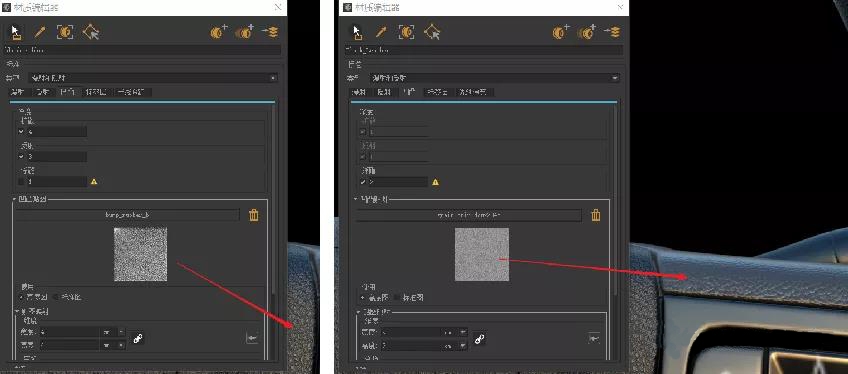
Task: Click the texture name button in right editor
Action: (x=469, y=215)
